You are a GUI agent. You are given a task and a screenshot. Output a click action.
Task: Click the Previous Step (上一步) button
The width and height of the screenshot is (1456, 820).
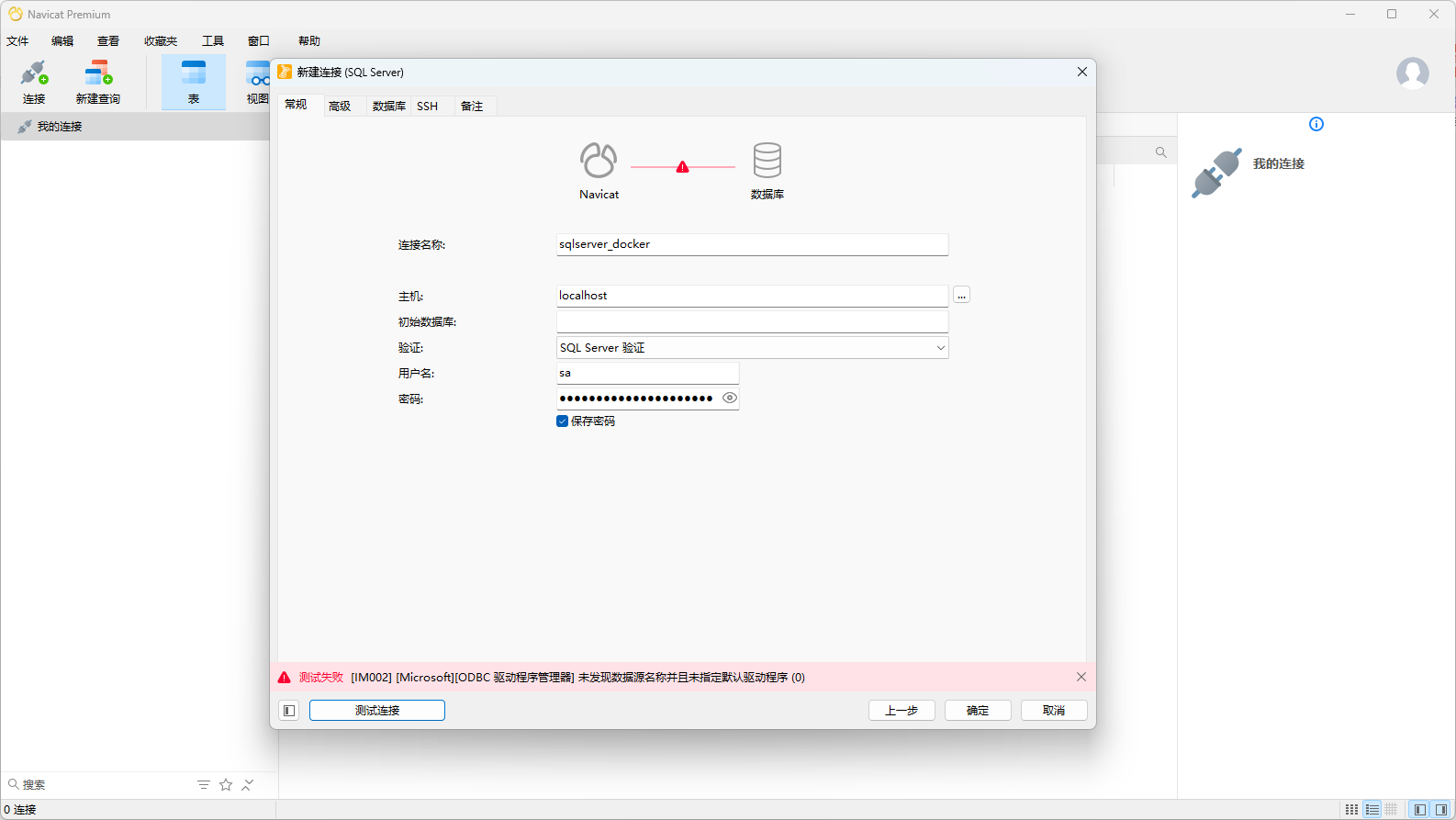click(902, 711)
